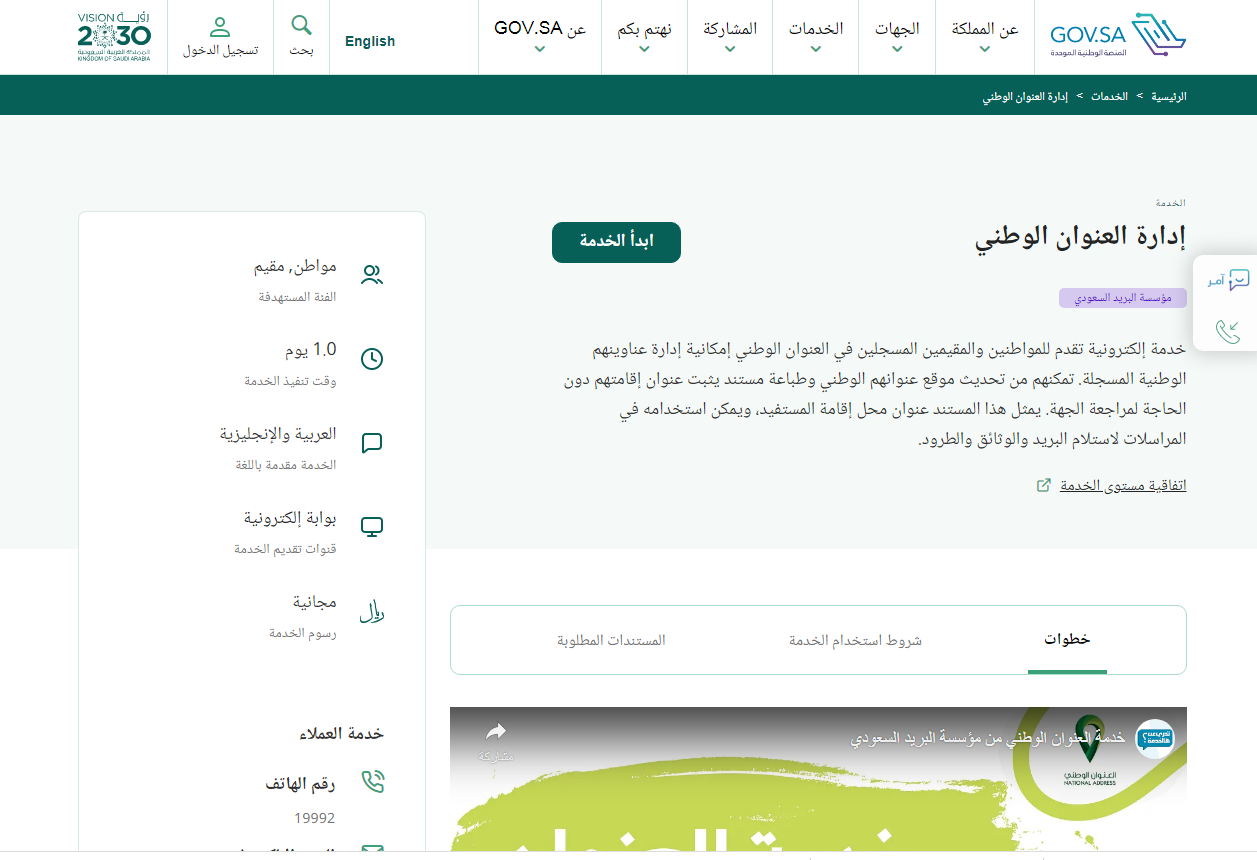Click the label وقت تنفيذ الخدمة
The image size is (1257, 860).
290,381
